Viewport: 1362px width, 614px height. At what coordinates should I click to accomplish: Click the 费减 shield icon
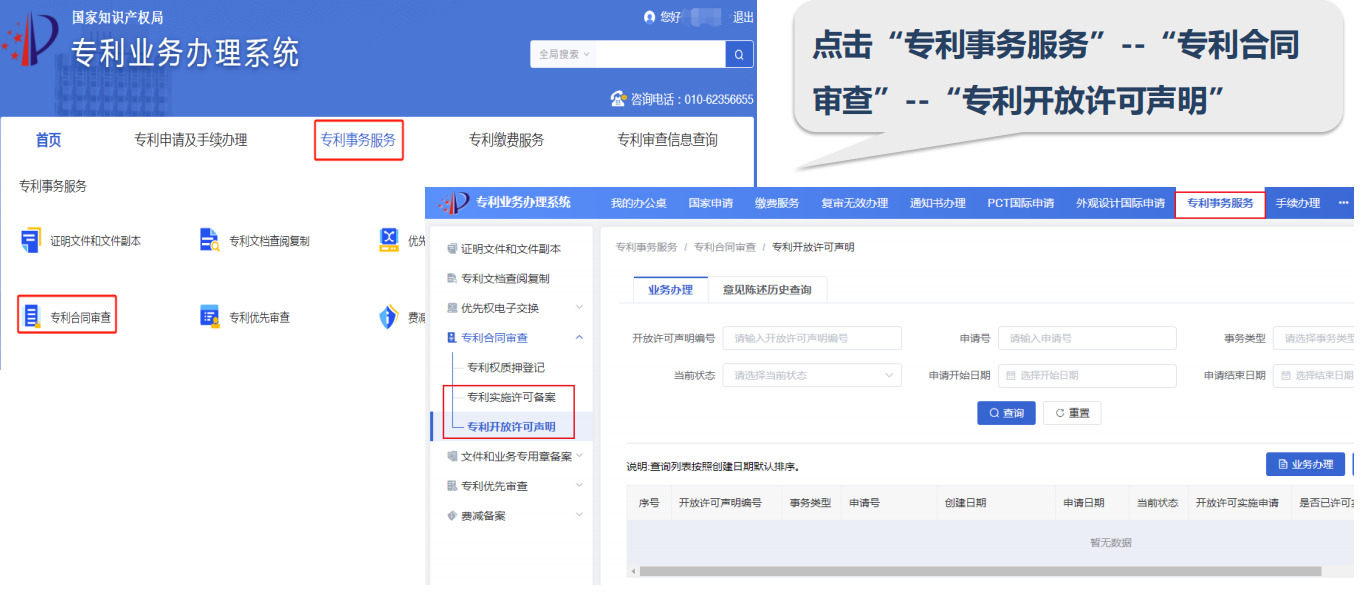coord(388,317)
